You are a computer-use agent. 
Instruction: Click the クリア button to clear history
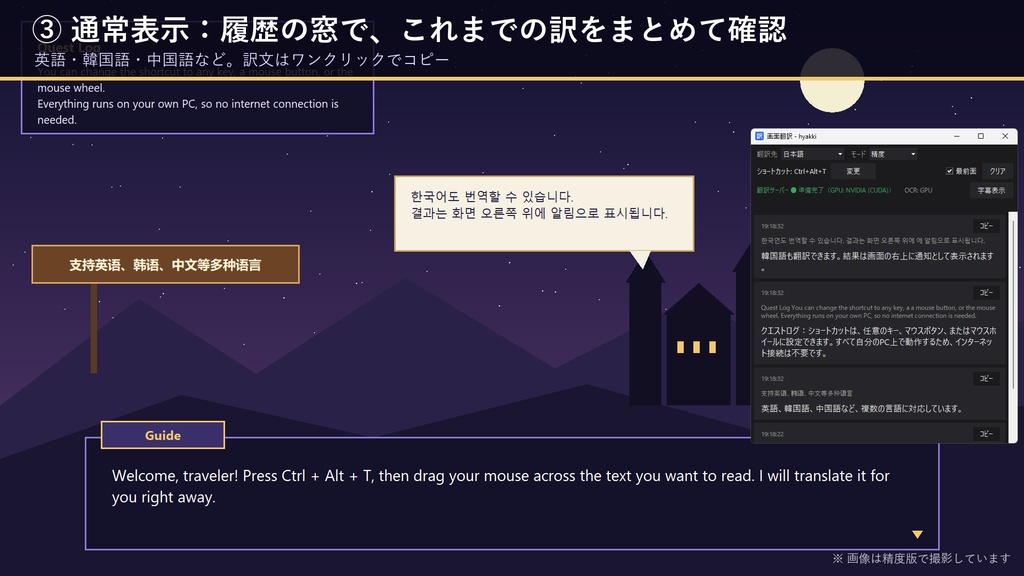(x=997, y=171)
